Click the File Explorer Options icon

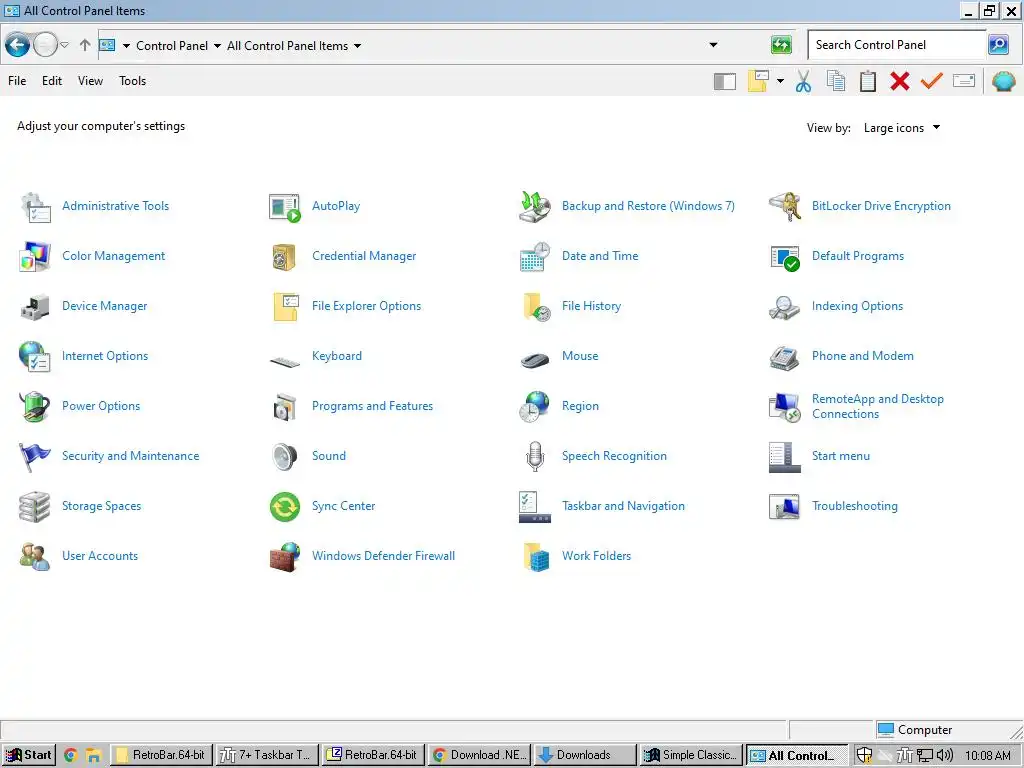click(x=285, y=306)
